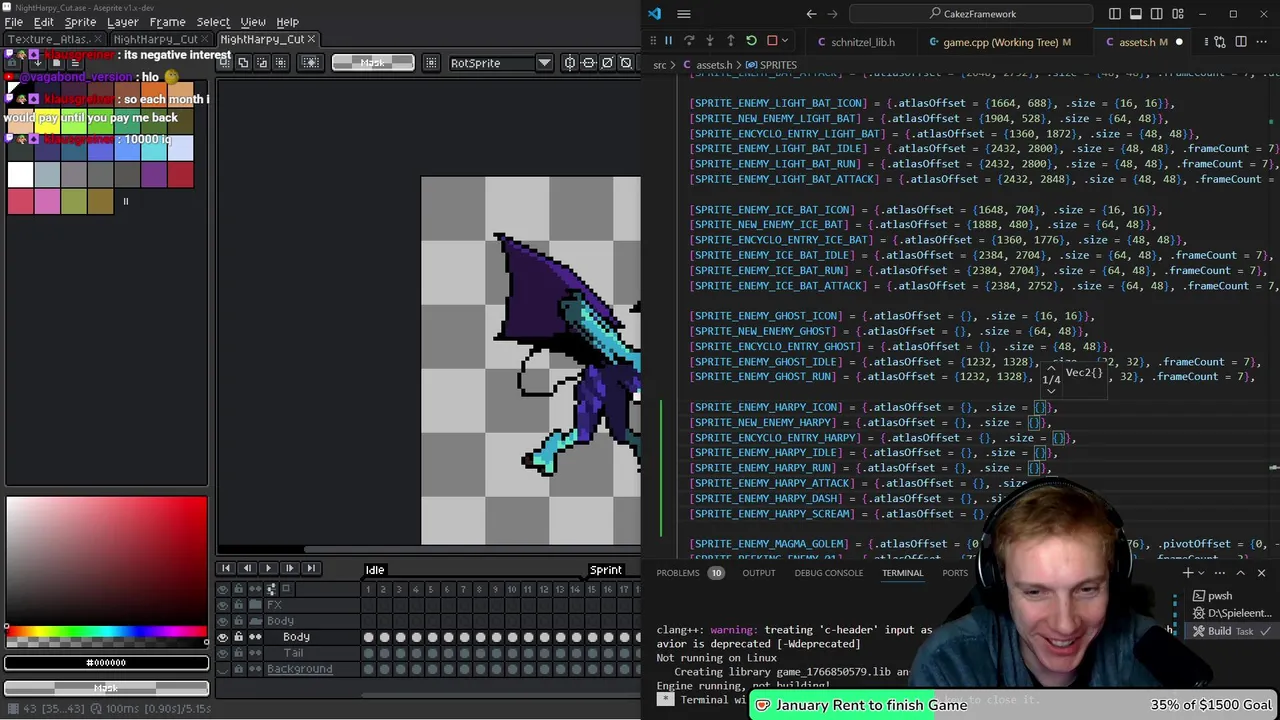
Task: Toggle visibility of the FX layer group
Action: point(222,605)
